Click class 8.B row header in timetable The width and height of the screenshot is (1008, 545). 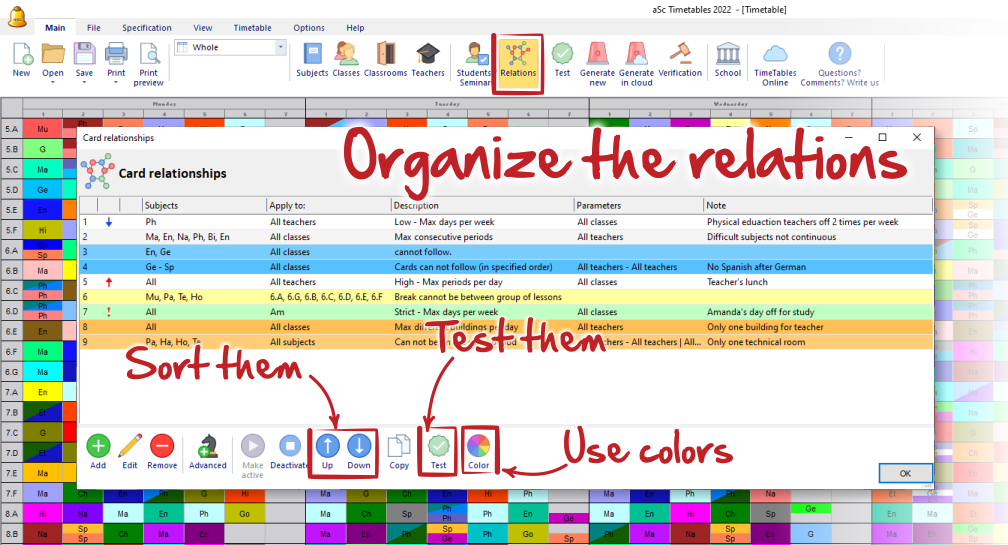pyautogui.click(x=12, y=533)
